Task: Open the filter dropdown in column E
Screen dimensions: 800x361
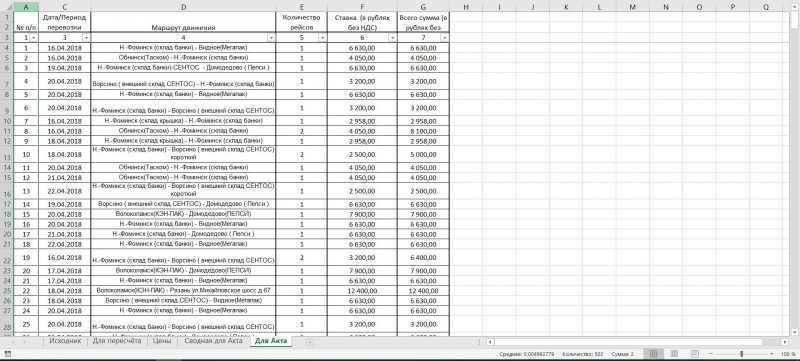Action: pyautogui.click(x=322, y=38)
